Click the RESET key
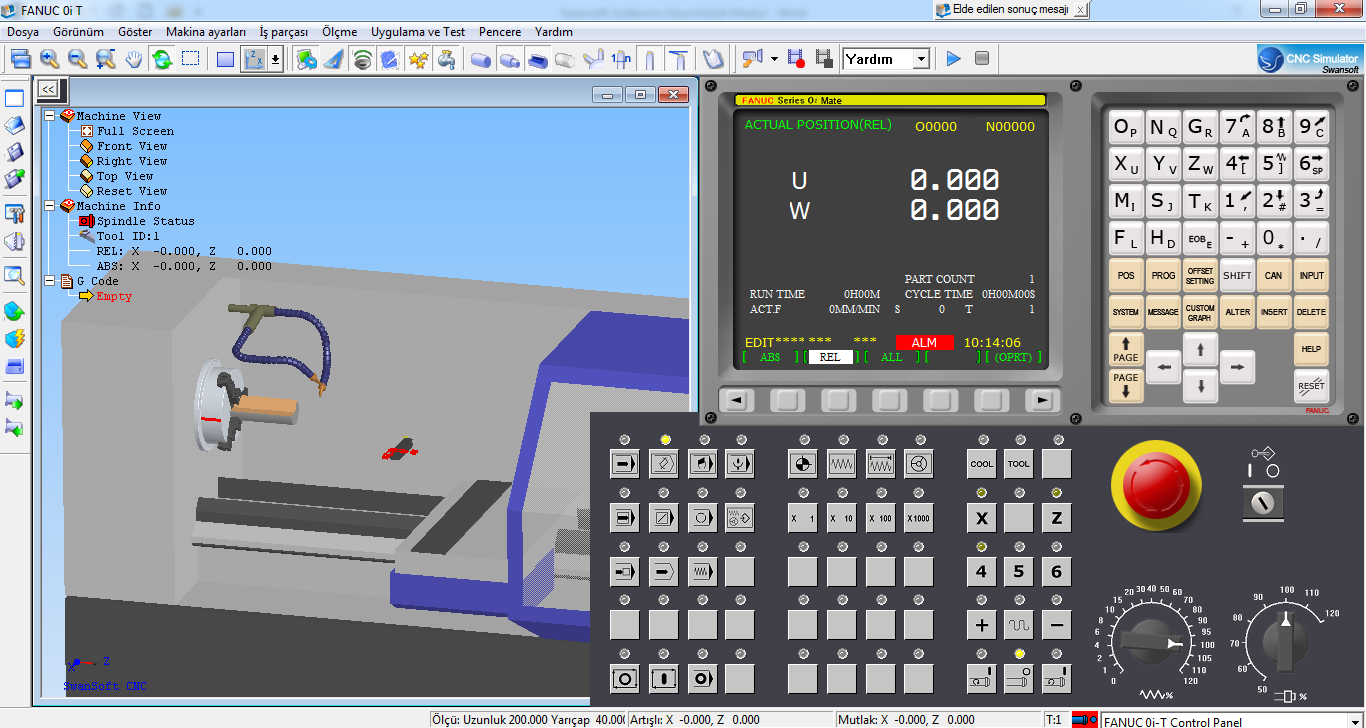 (x=1311, y=385)
